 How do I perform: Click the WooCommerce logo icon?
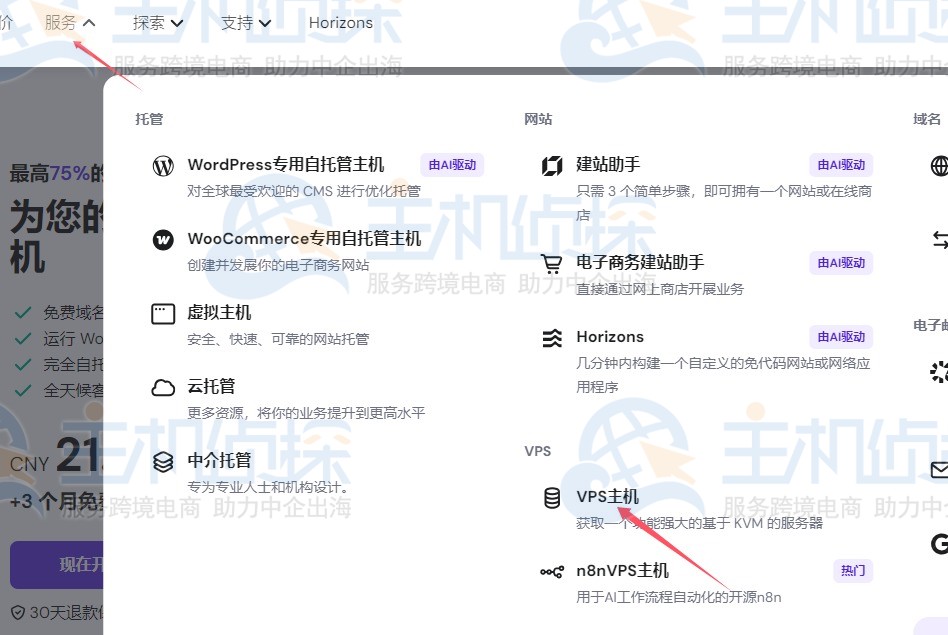tap(163, 240)
